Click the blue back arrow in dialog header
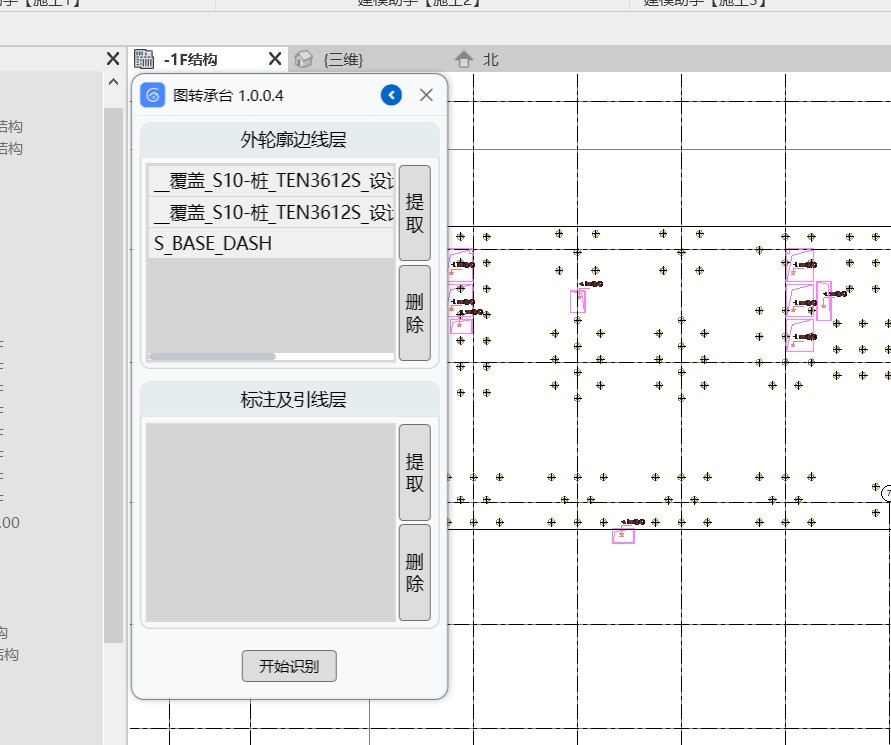This screenshot has width=891, height=745. [391, 95]
